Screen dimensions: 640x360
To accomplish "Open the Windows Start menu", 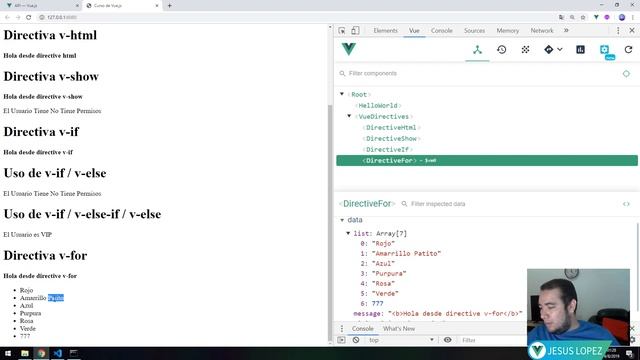I will click(8, 353).
